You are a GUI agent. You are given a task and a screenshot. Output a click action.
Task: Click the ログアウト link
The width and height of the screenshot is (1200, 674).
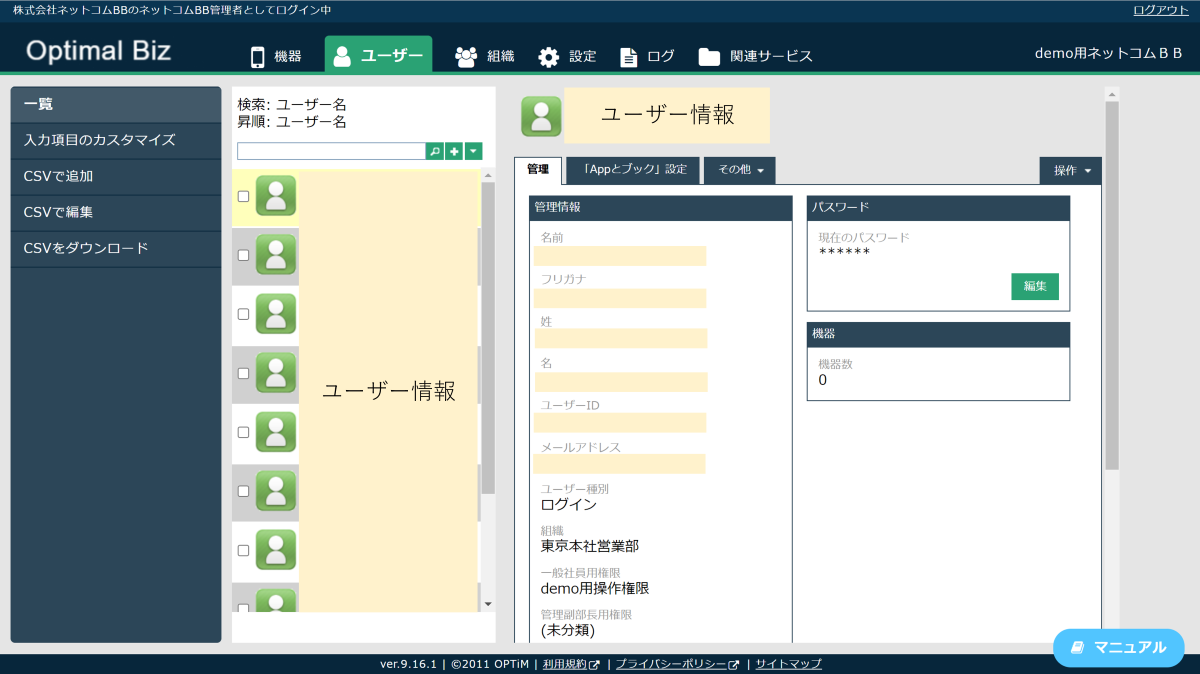(x=1160, y=10)
